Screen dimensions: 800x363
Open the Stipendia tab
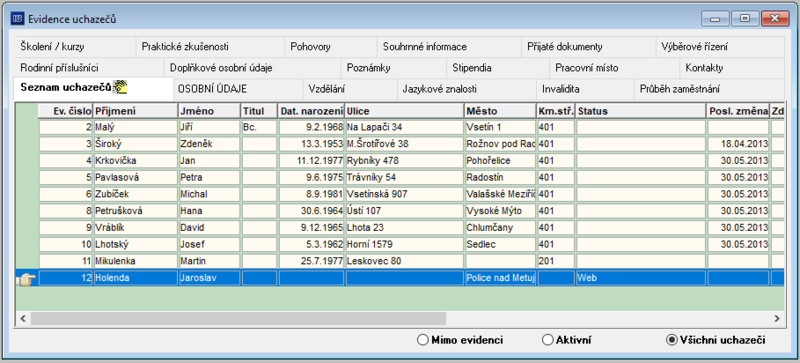(498, 68)
